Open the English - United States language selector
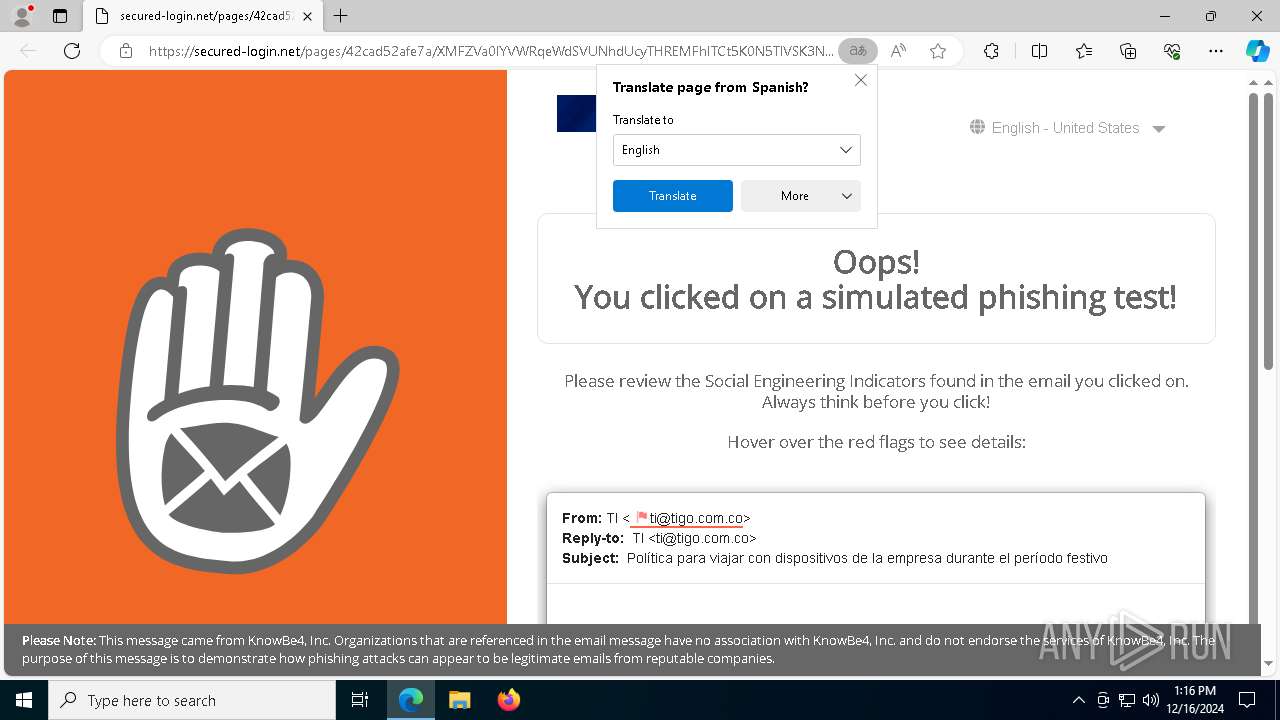Image resolution: width=1280 pixels, height=720 pixels. point(1067,128)
